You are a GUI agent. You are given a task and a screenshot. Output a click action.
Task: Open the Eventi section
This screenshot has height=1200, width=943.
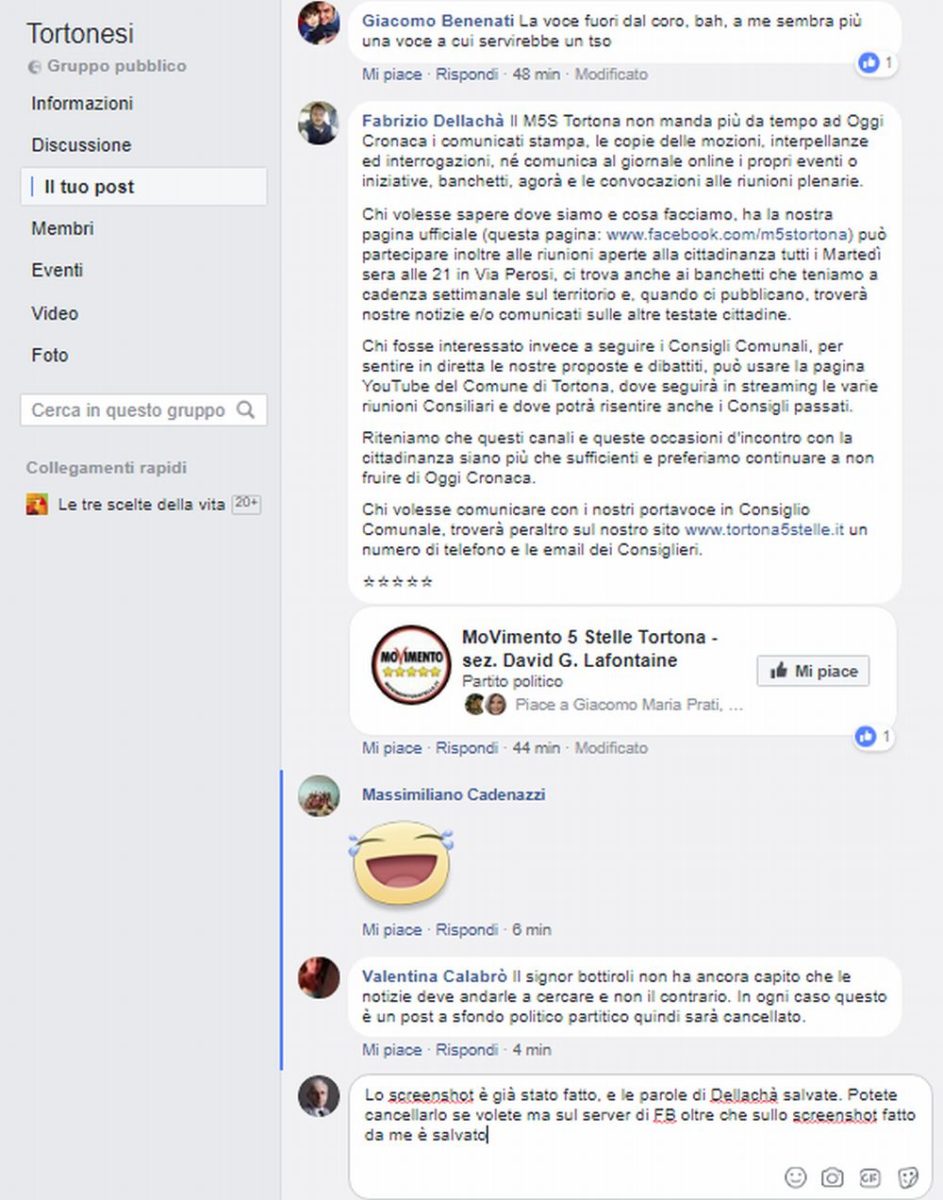[57, 271]
